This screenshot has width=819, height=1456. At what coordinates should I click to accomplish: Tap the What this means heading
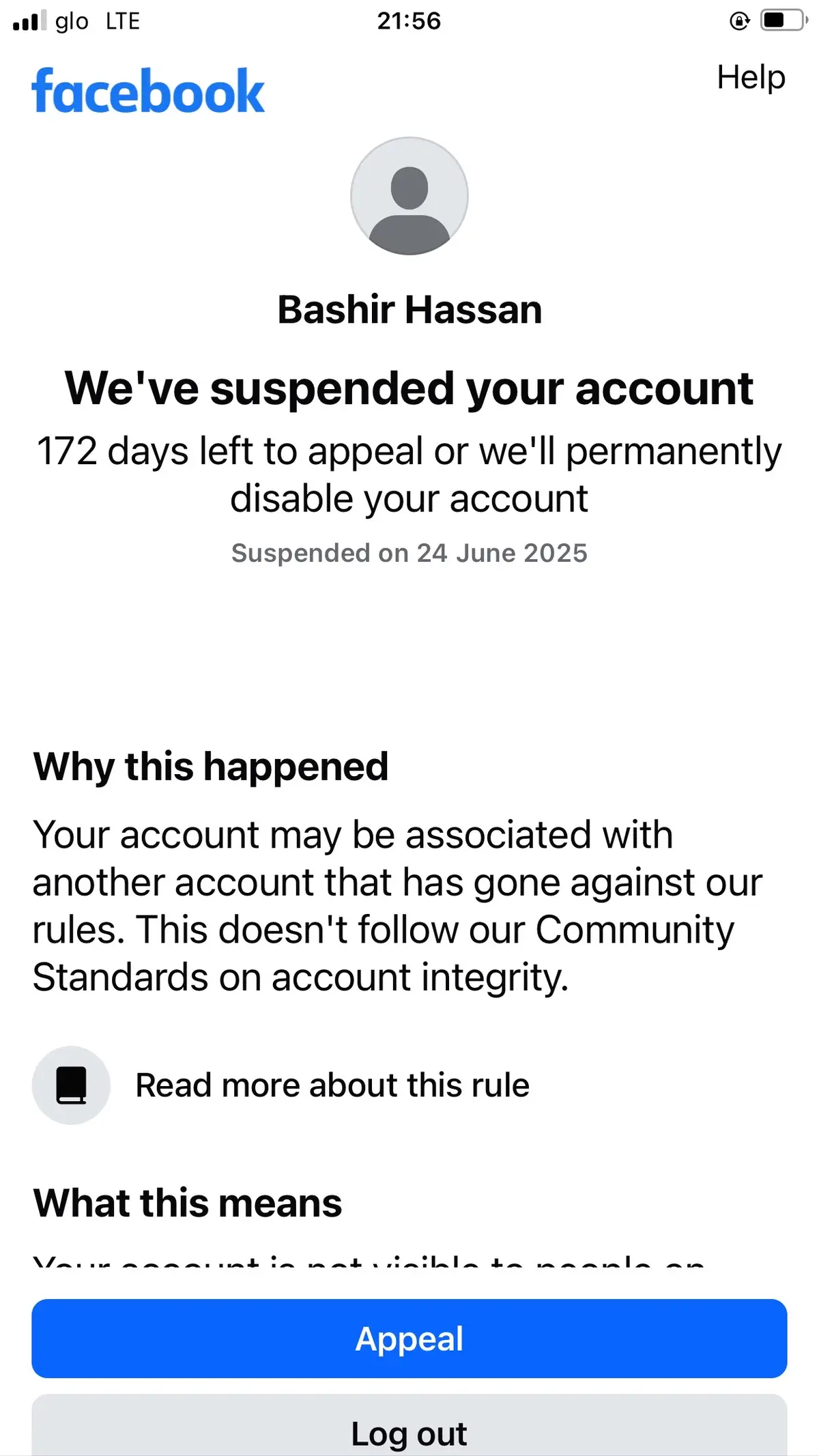pyautogui.click(x=188, y=1202)
